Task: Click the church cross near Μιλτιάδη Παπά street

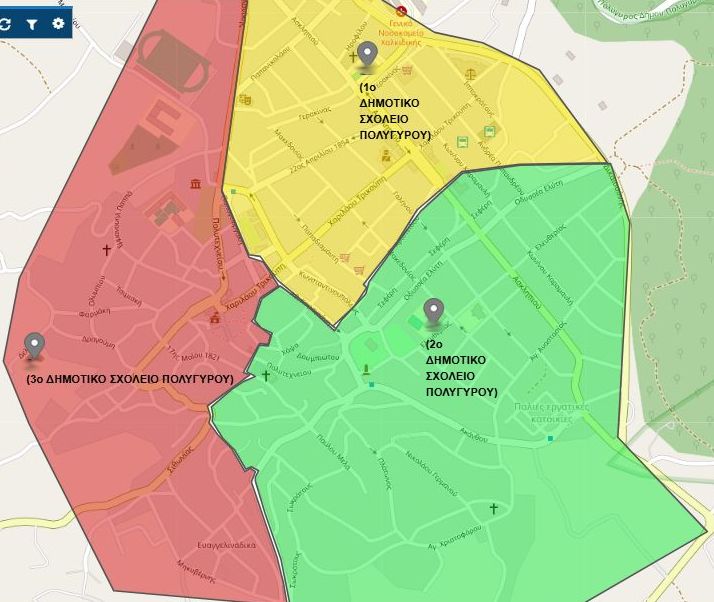Action: pyautogui.click(x=106, y=250)
